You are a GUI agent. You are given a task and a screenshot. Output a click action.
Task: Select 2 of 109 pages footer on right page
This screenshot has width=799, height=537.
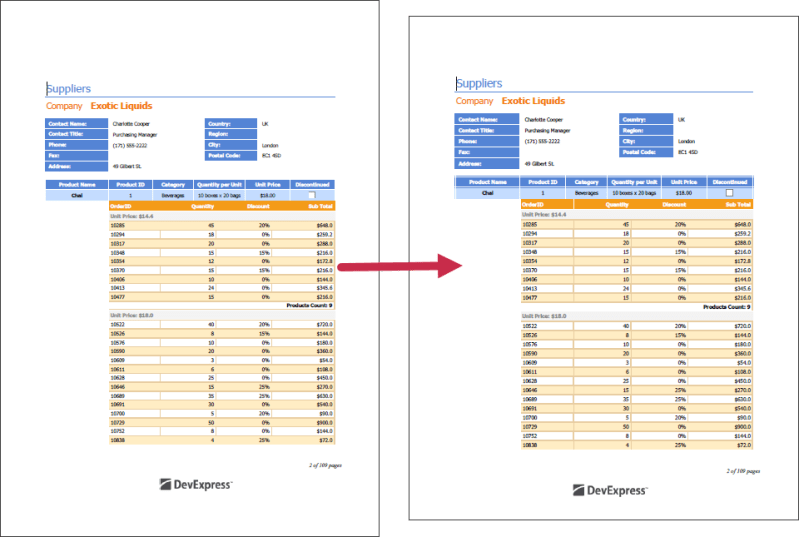coord(743,471)
